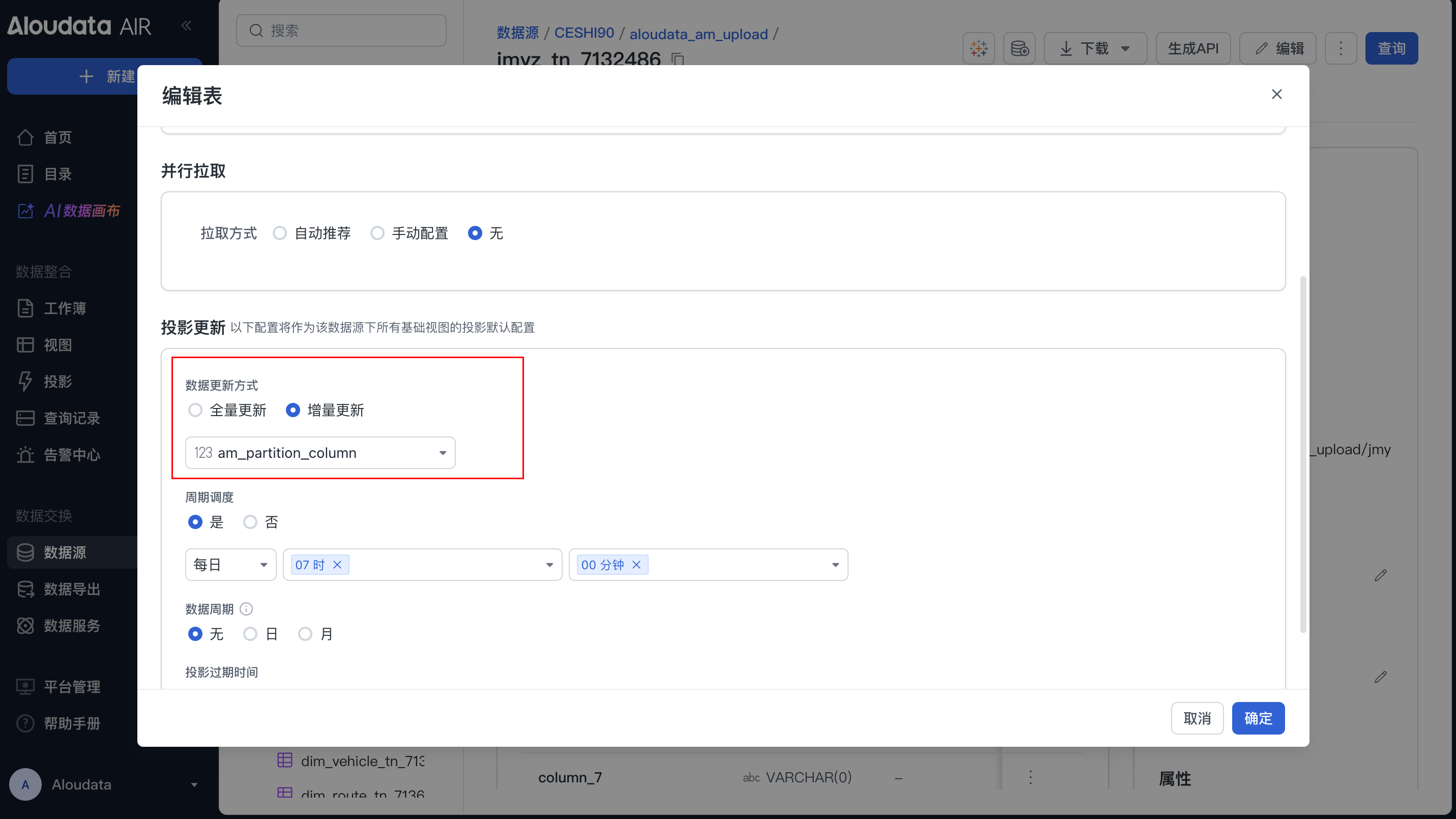Click the 查询 query button

1391,49
